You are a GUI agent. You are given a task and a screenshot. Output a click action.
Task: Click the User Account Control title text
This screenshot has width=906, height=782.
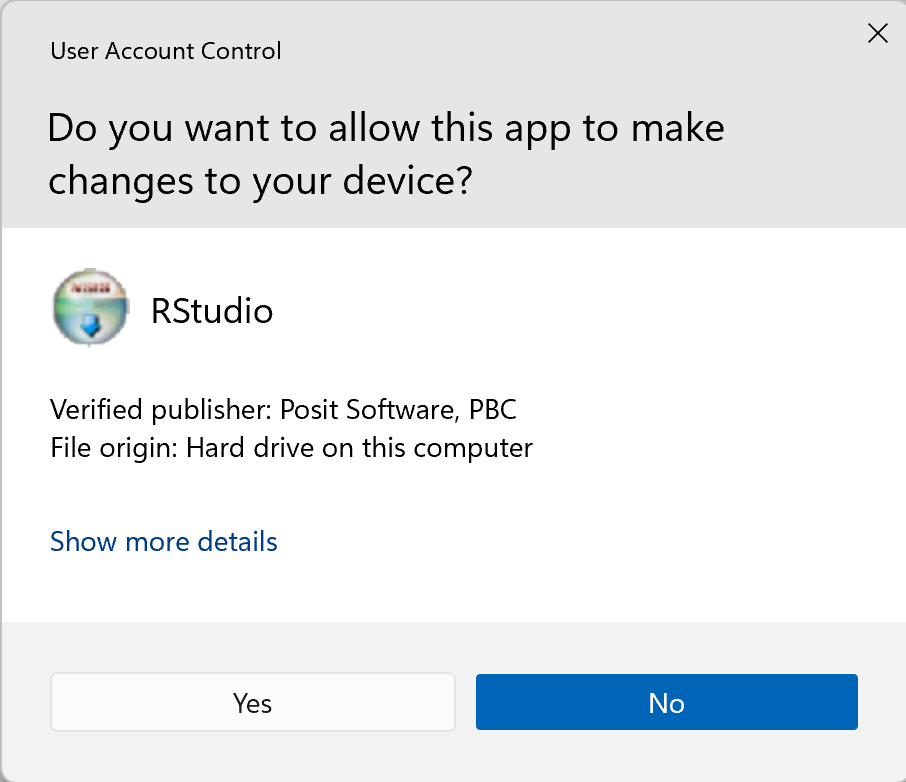click(165, 50)
